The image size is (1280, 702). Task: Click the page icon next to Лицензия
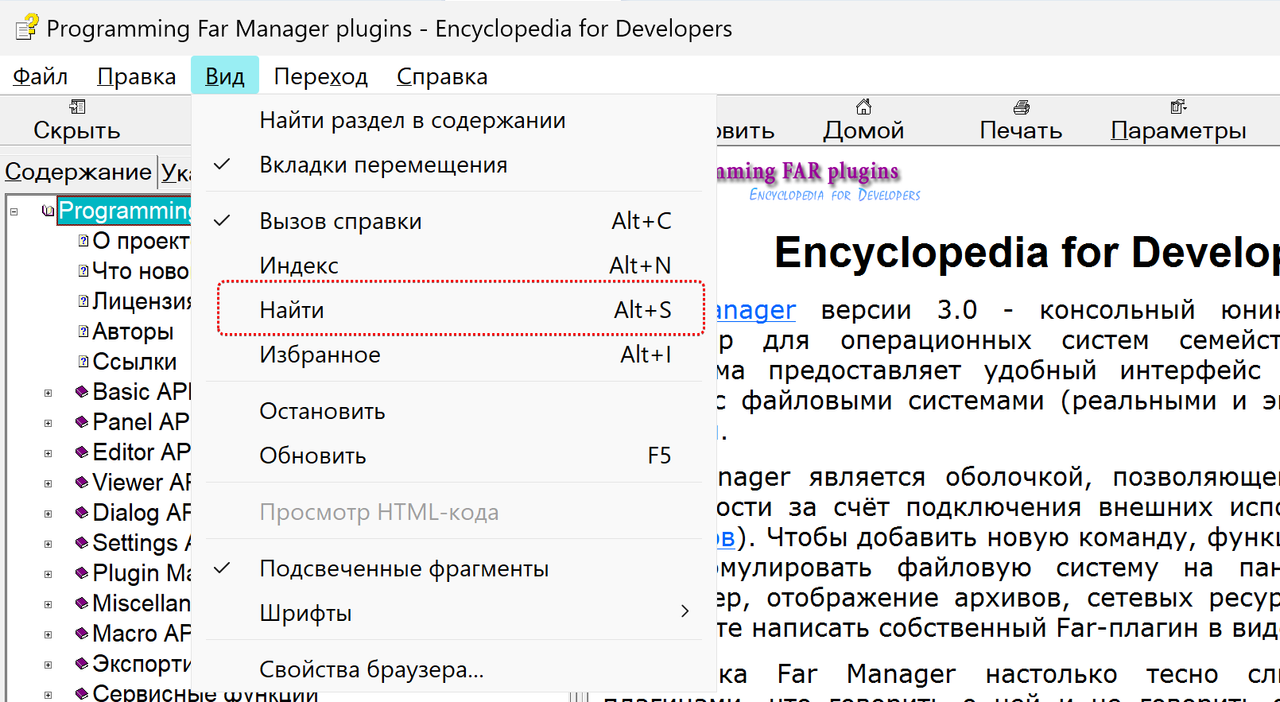pyautogui.click(x=84, y=301)
